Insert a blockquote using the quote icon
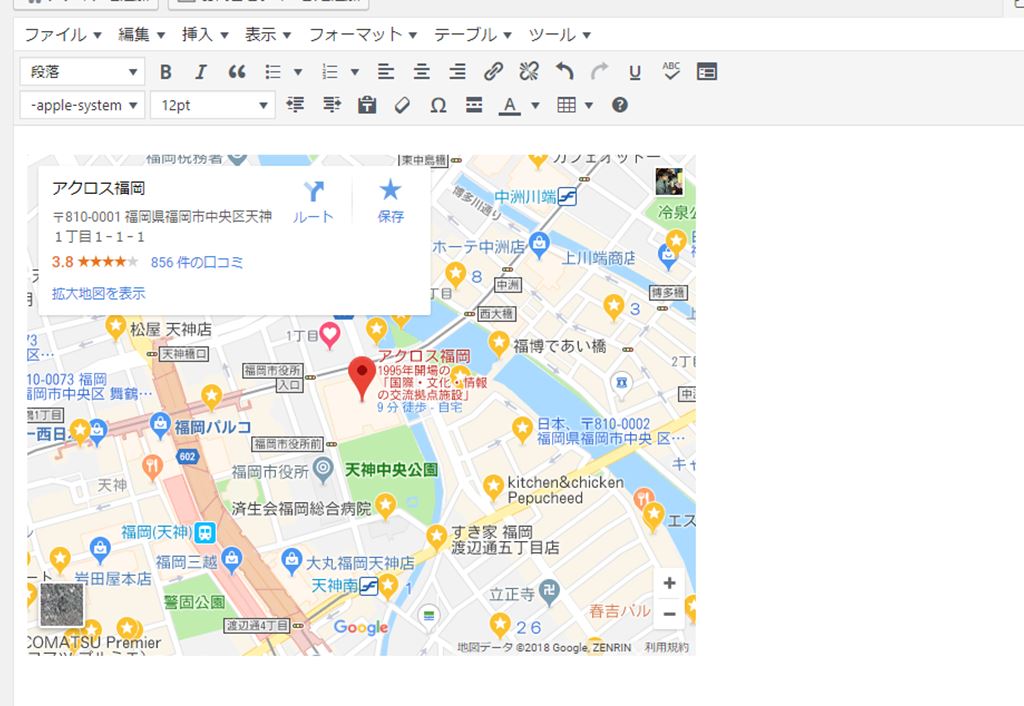The height and width of the screenshot is (706, 1024). point(237,72)
